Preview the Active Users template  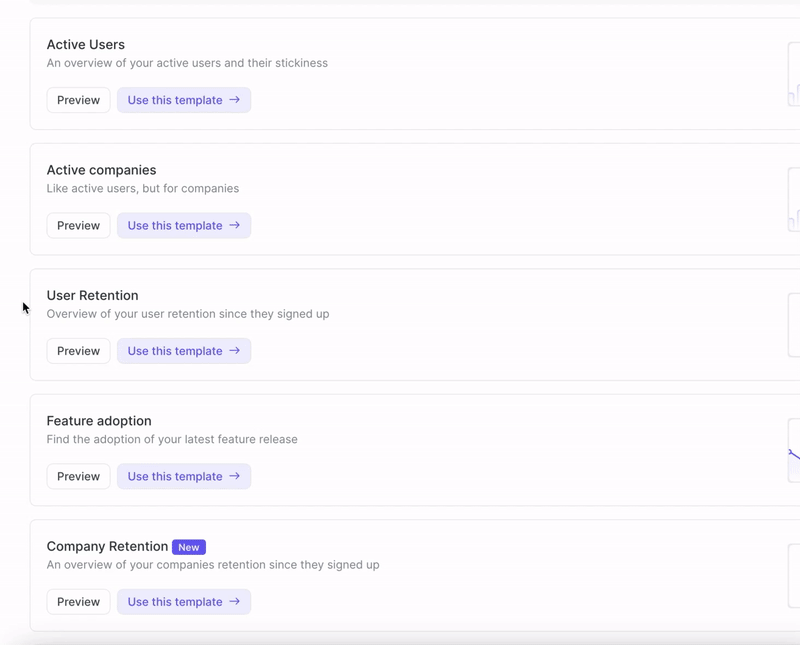pyautogui.click(x=78, y=100)
